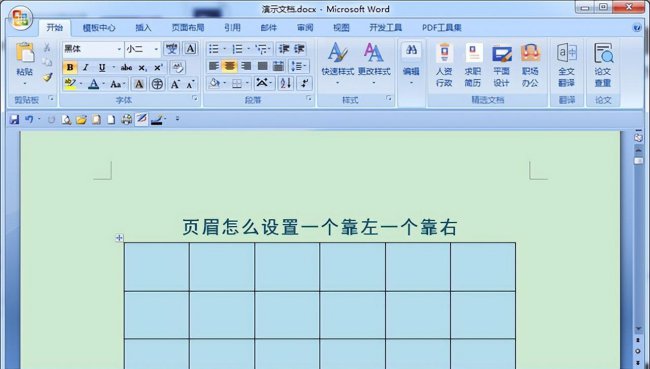
Task: Click the Undo arrow icon
Action: (29, 119)
